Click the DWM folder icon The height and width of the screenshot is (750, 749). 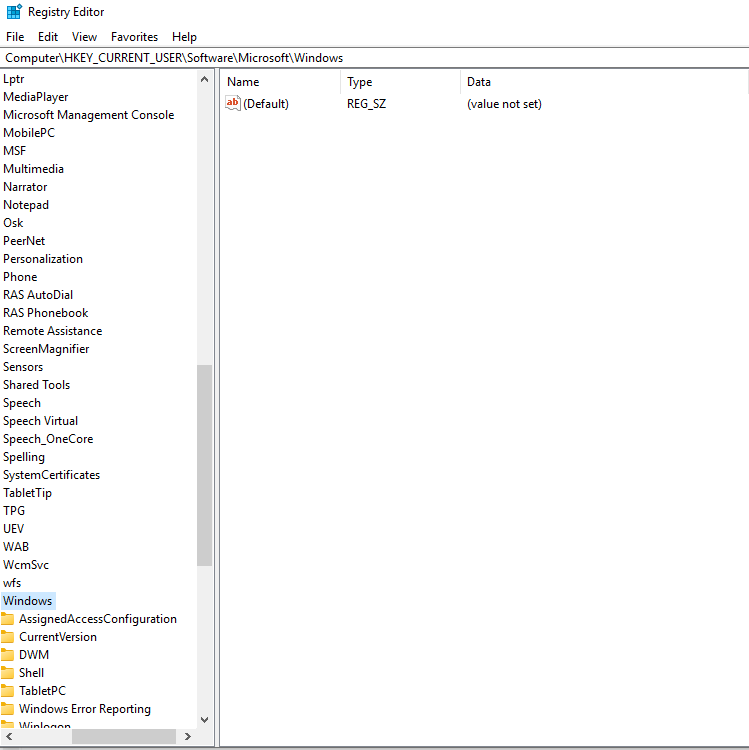point(7,655)
